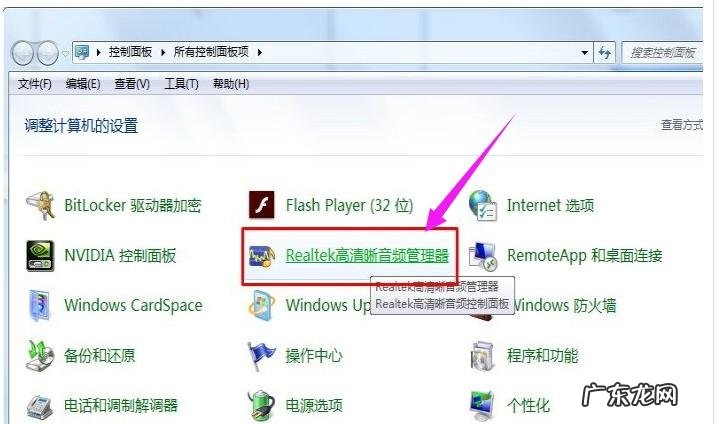The height and width of the screenshot is (424, 716).
Task: Click the refresh button beside address bar
Action: [605, 53]
